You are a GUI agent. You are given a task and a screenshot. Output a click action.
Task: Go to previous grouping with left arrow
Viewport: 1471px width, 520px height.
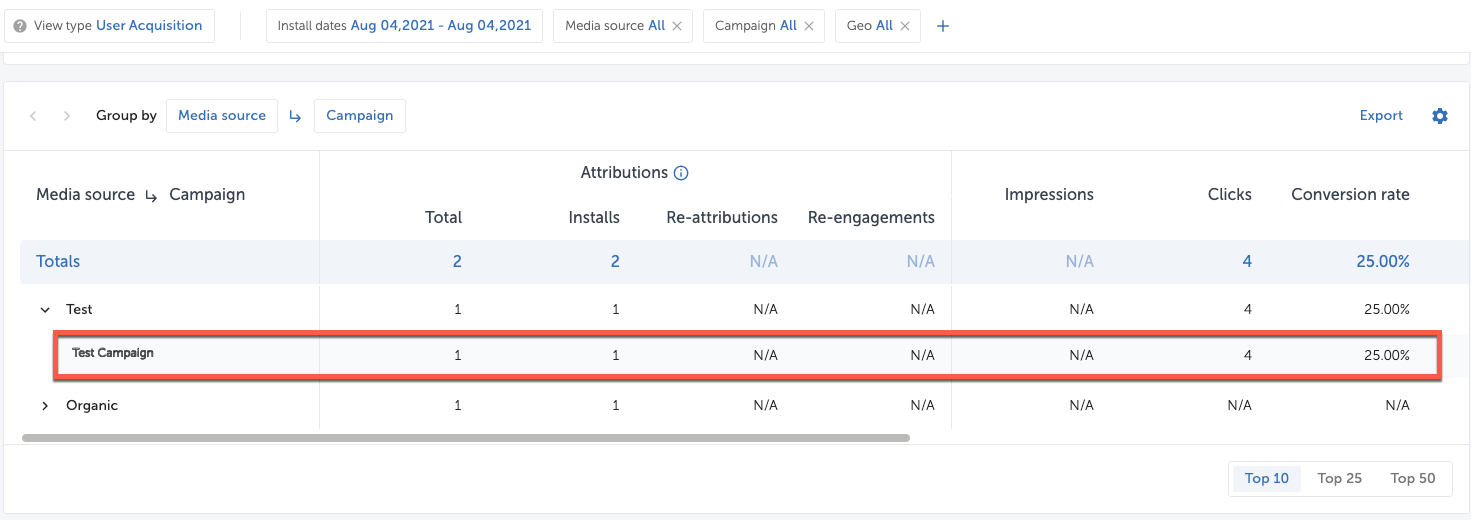click(33, 116)
